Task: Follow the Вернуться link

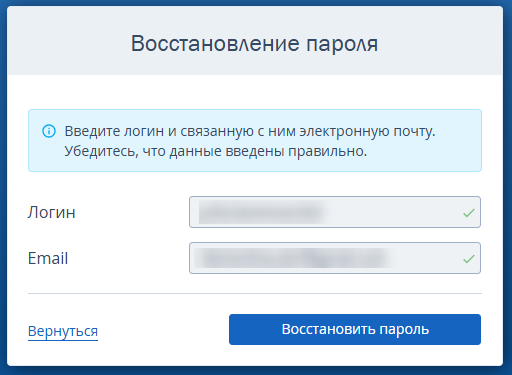Action: [x=63, y=331]
